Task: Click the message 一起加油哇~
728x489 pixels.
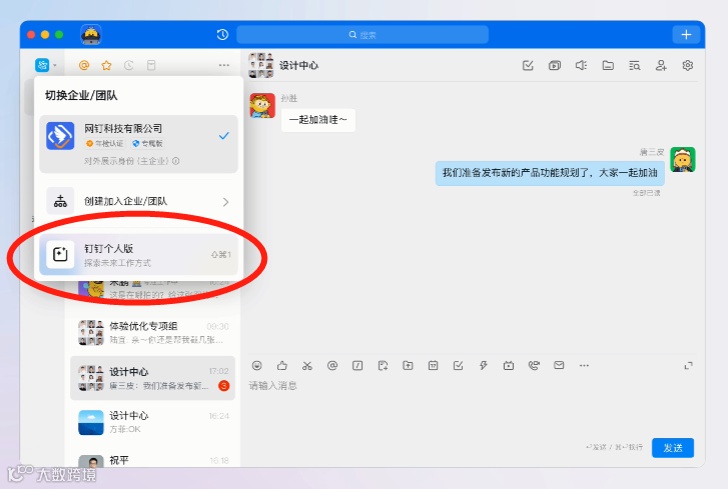Action: coord(318,120)
